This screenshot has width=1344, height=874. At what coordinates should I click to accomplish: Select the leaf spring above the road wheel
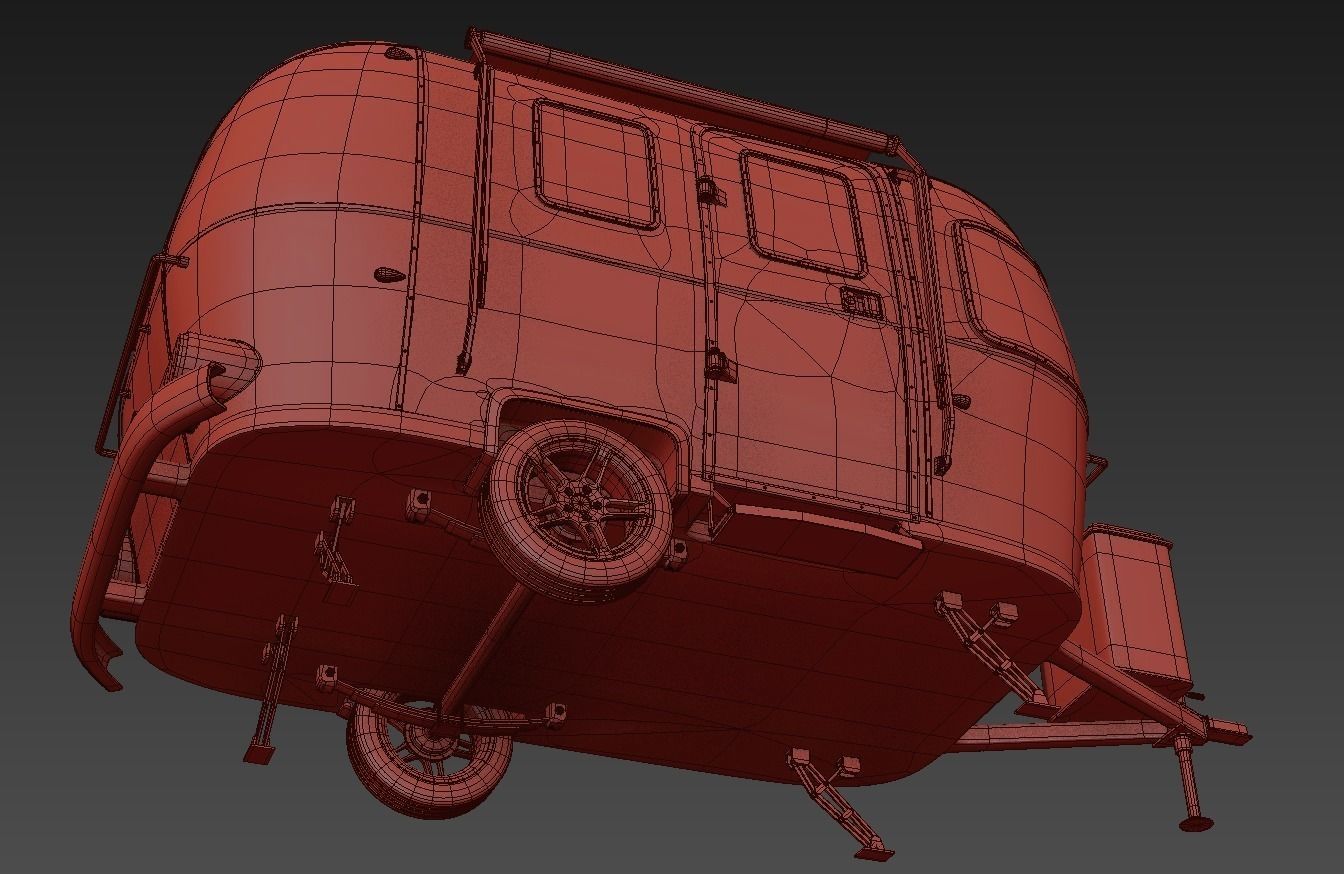[x=440, y=704]
